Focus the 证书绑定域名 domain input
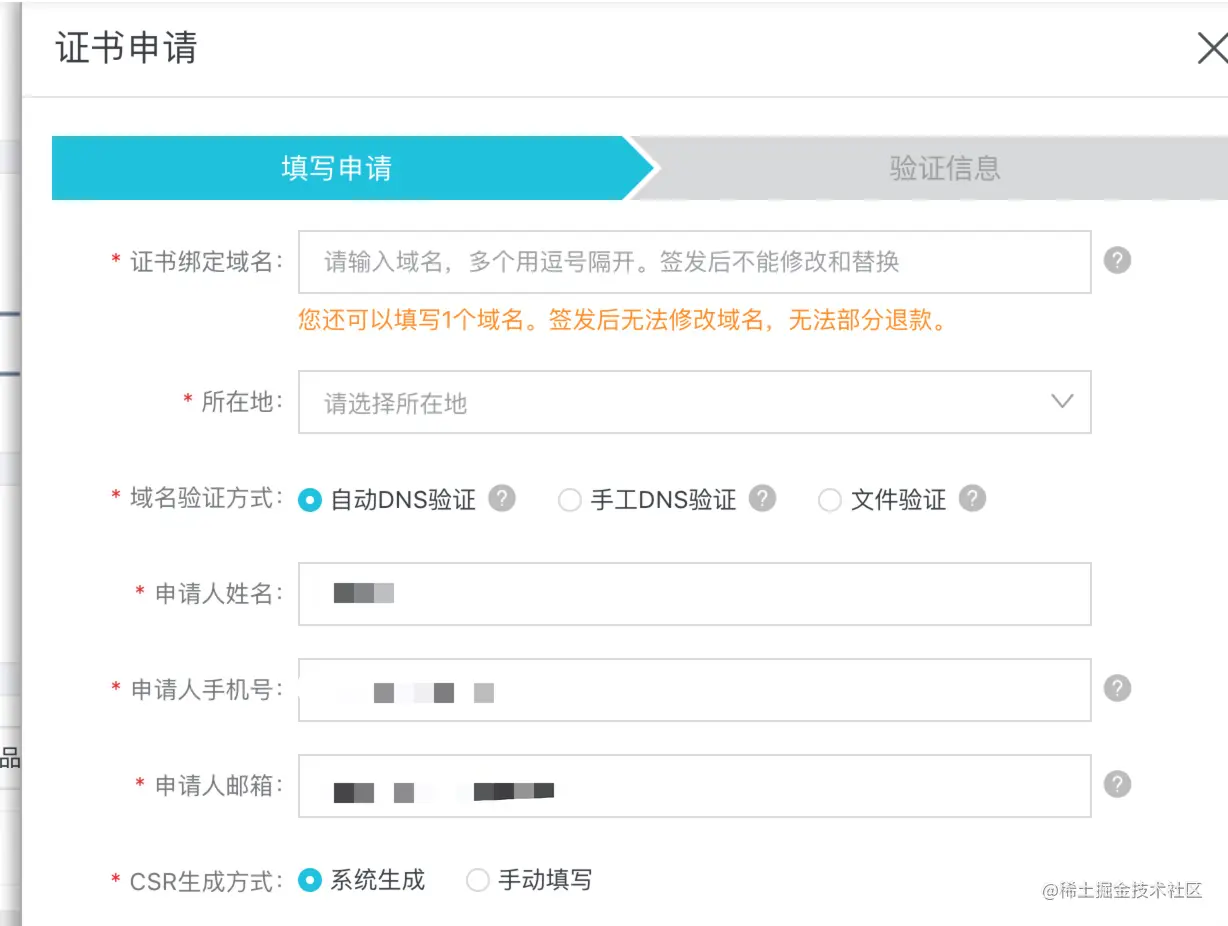The width and height of the screenshot is (1228, 926). (x=694, y=262)
